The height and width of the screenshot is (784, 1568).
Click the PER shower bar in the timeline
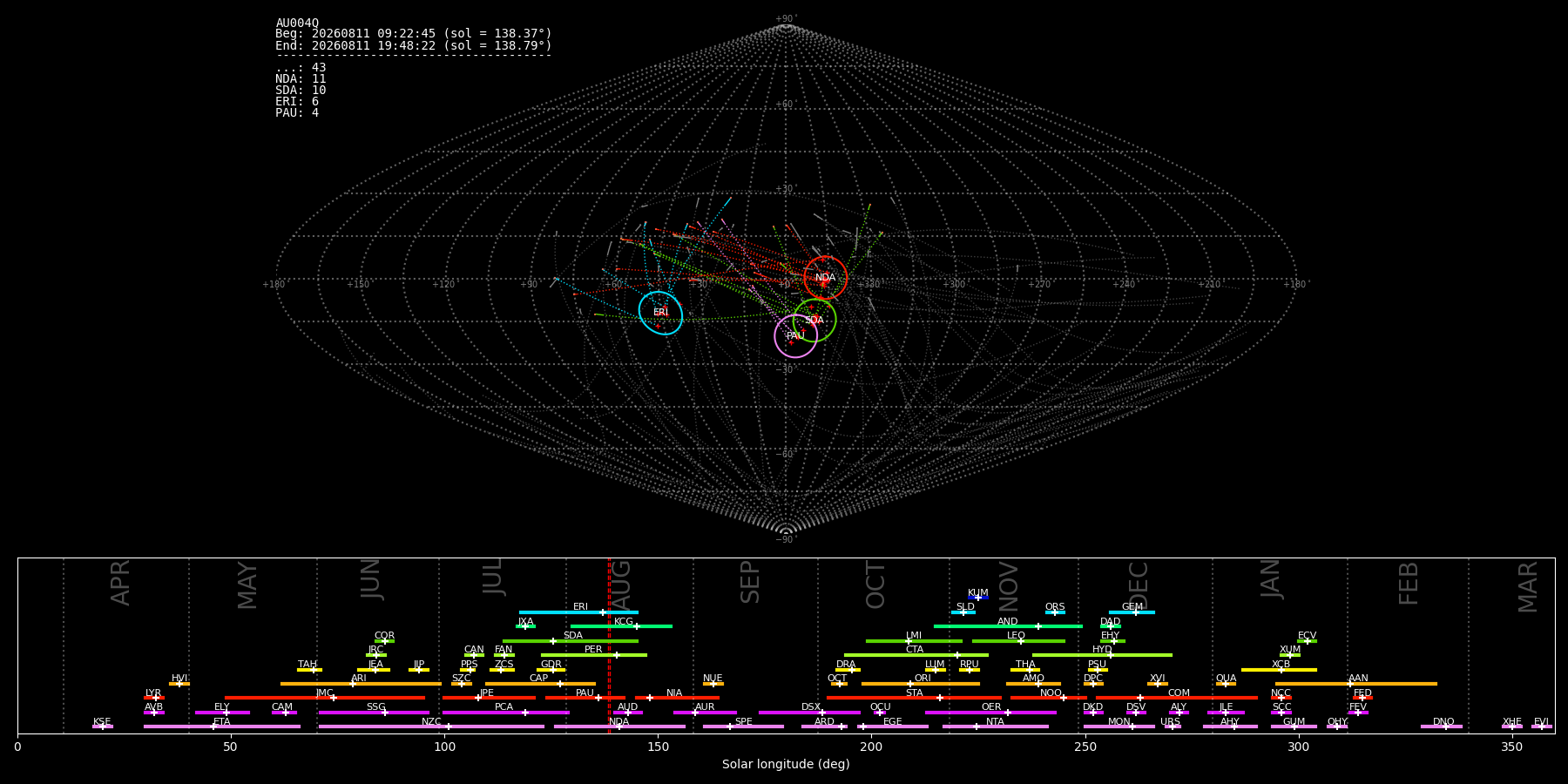[594, 655]
